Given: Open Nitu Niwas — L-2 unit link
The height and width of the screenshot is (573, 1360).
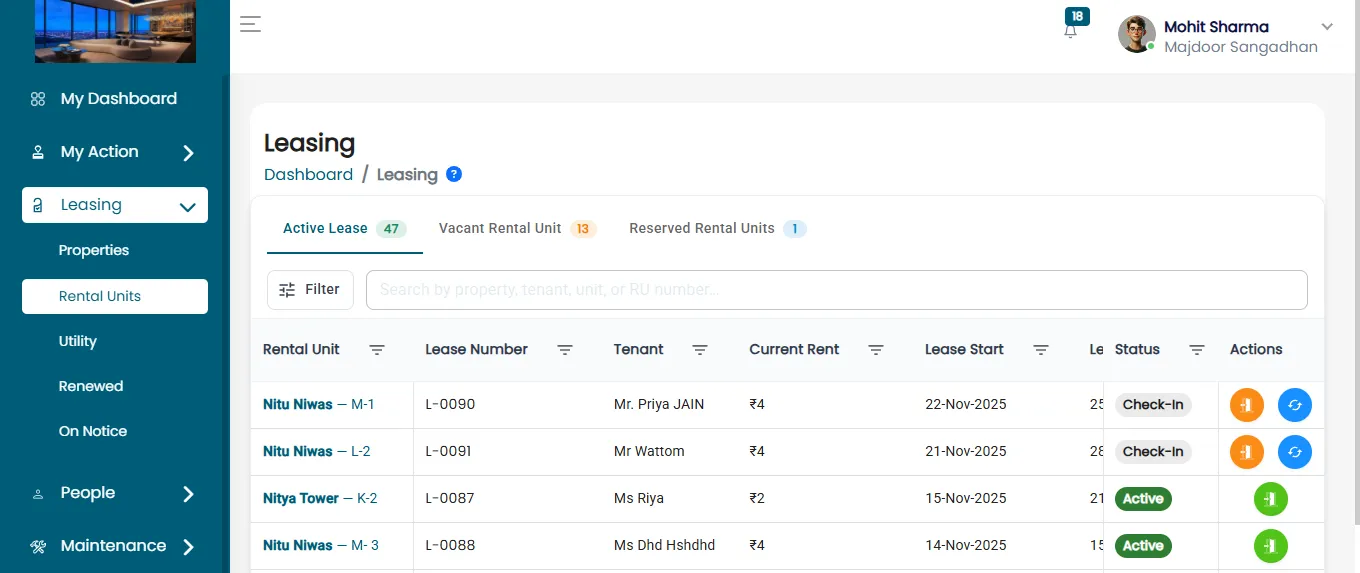Looking at the screenshot, I should 316,451.
